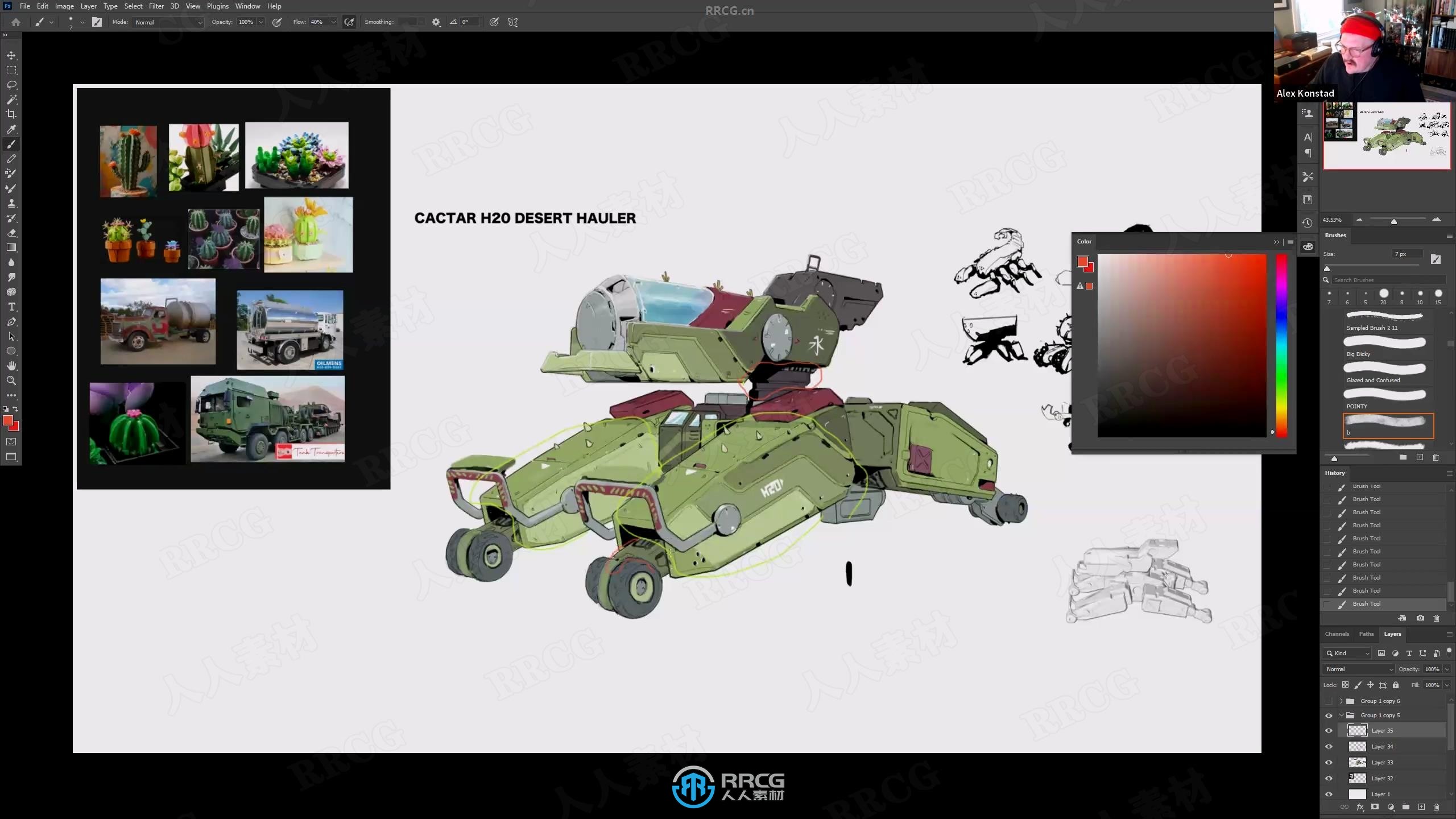Toggle lock transparent pixels
The image size is (1456, 819).
[x=1345, y=685]
